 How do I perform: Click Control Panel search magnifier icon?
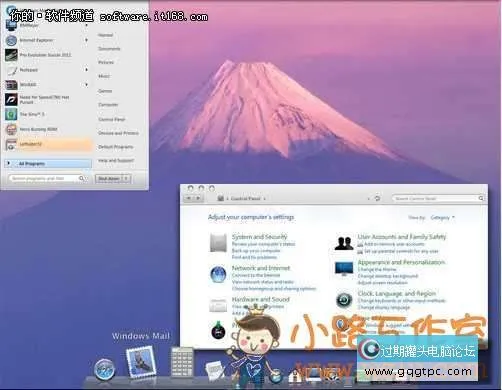tap(481, 198)
